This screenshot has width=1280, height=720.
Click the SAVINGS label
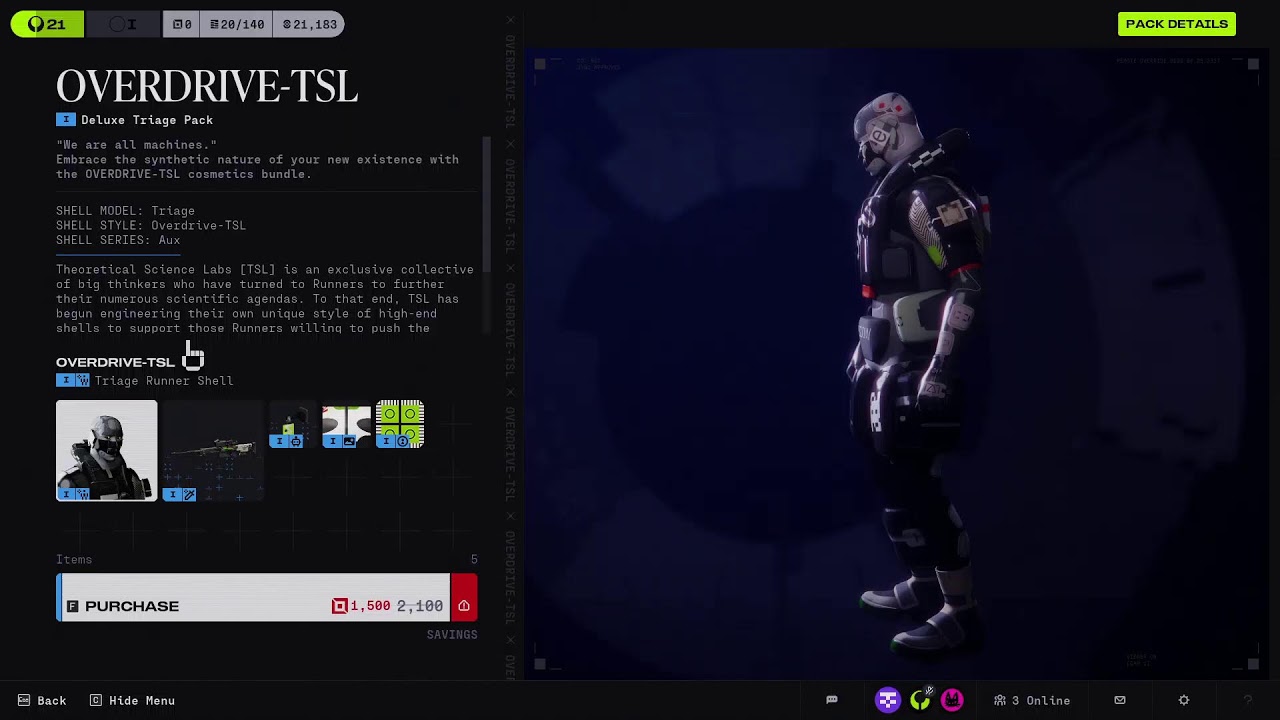click(452, 635)
